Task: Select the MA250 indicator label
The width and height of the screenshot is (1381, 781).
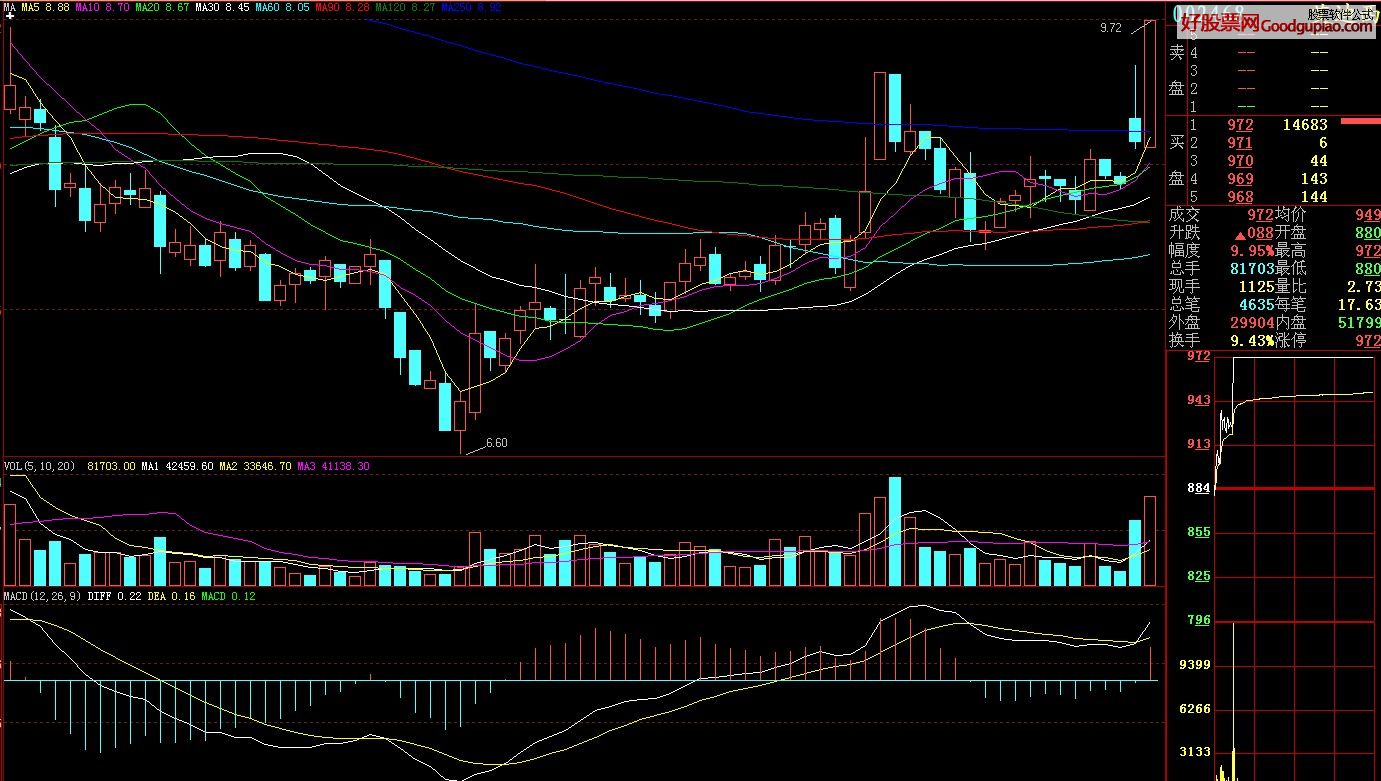Action: 471,7
